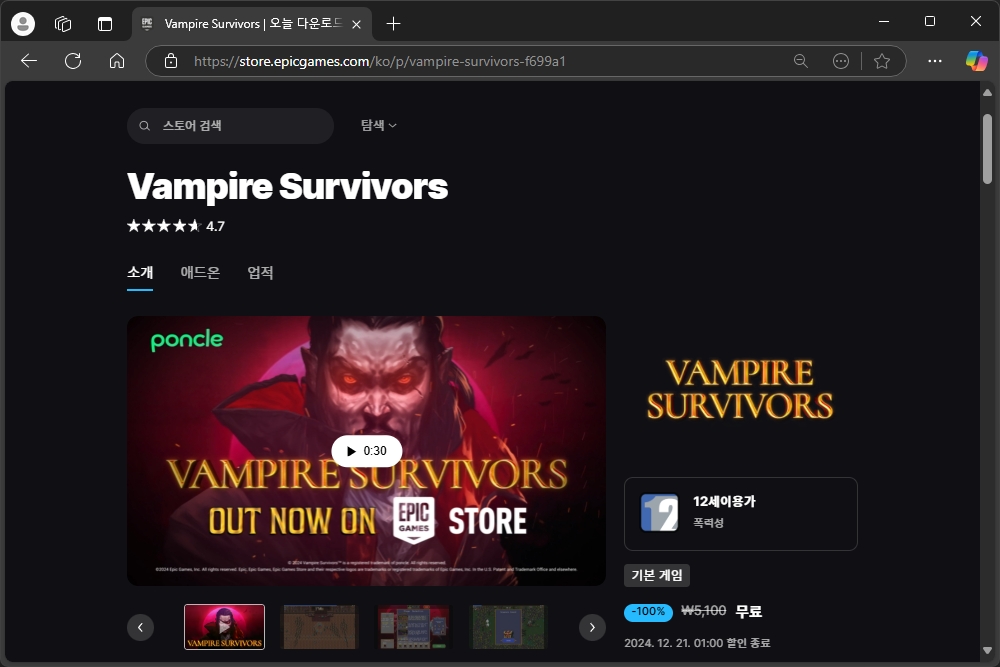This screenshot has height=667, width=1000.
Task: Open the address bar more-options circle icon
Action: coord(841,61)
